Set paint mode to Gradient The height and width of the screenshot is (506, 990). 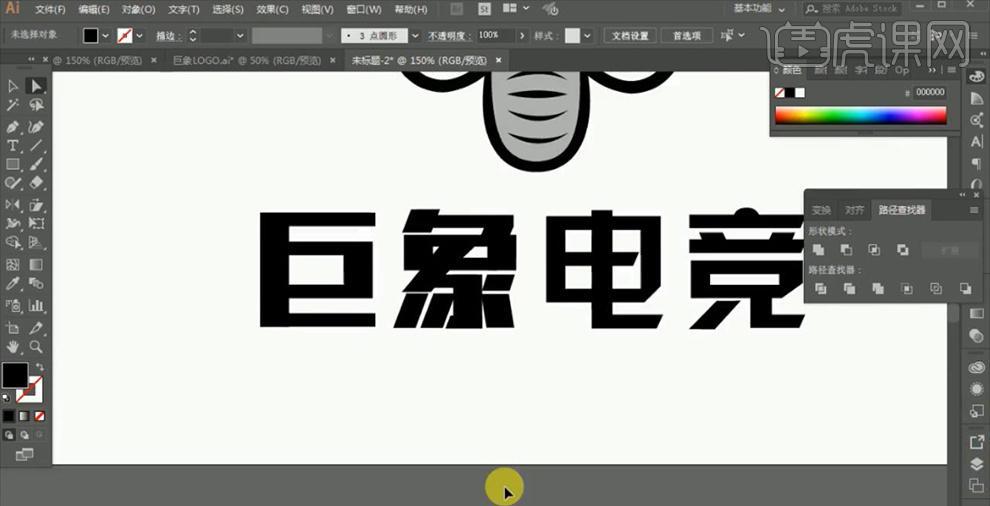(24, 416)
